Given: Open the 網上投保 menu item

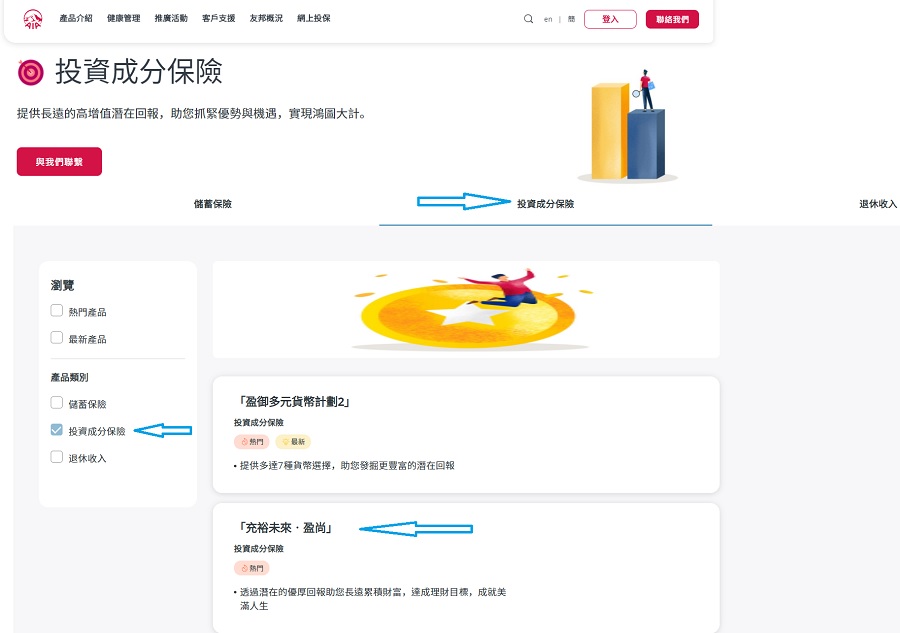Looking at the screenshot, I should (314, 19).
